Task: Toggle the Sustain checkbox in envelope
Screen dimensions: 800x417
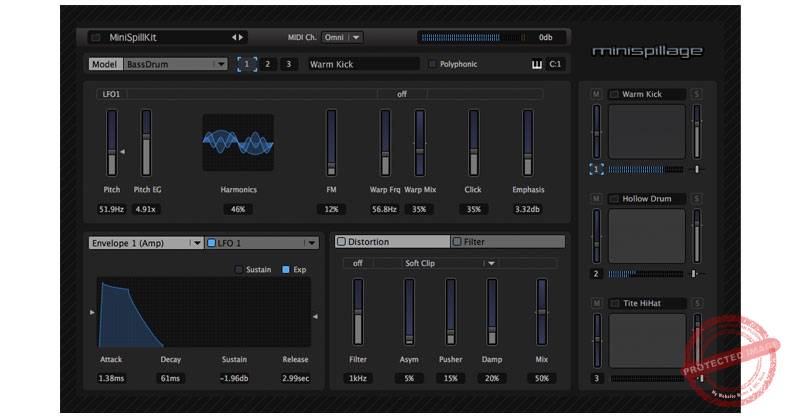Action: click(238, 269)
